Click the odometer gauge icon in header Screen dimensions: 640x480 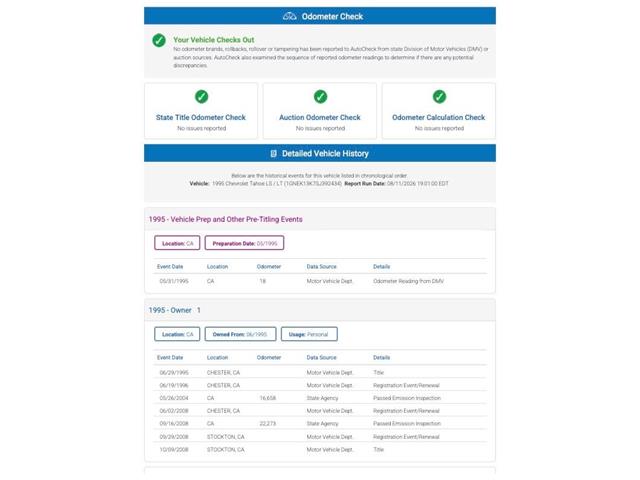pyautogui.click(x=289, y=16)
